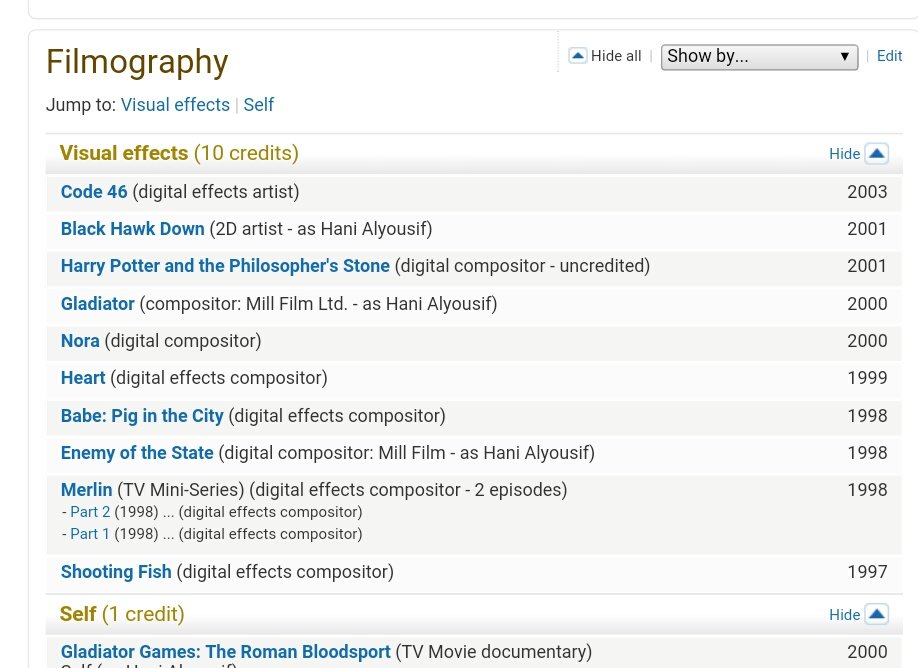
Task: Jump to Self section
Action: (x=258, y=105)
